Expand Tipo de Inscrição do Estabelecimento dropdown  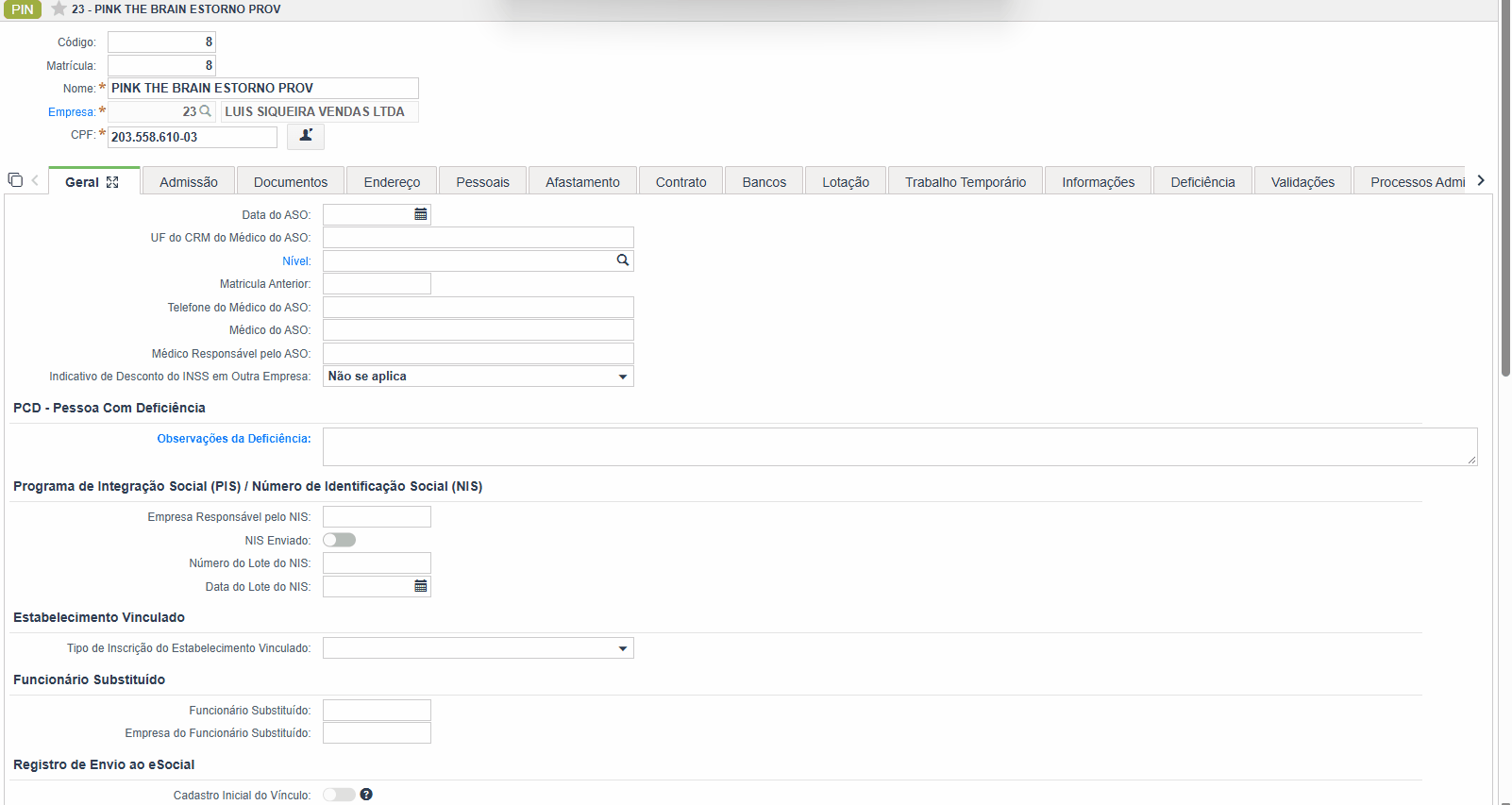(x=479, y=648)
